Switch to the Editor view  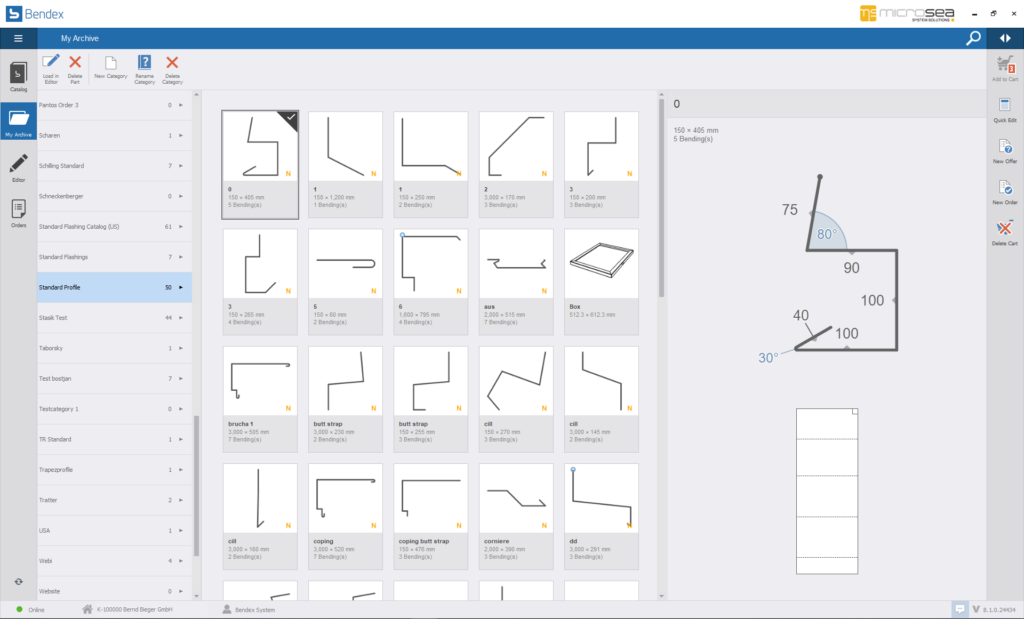[17, 163]
